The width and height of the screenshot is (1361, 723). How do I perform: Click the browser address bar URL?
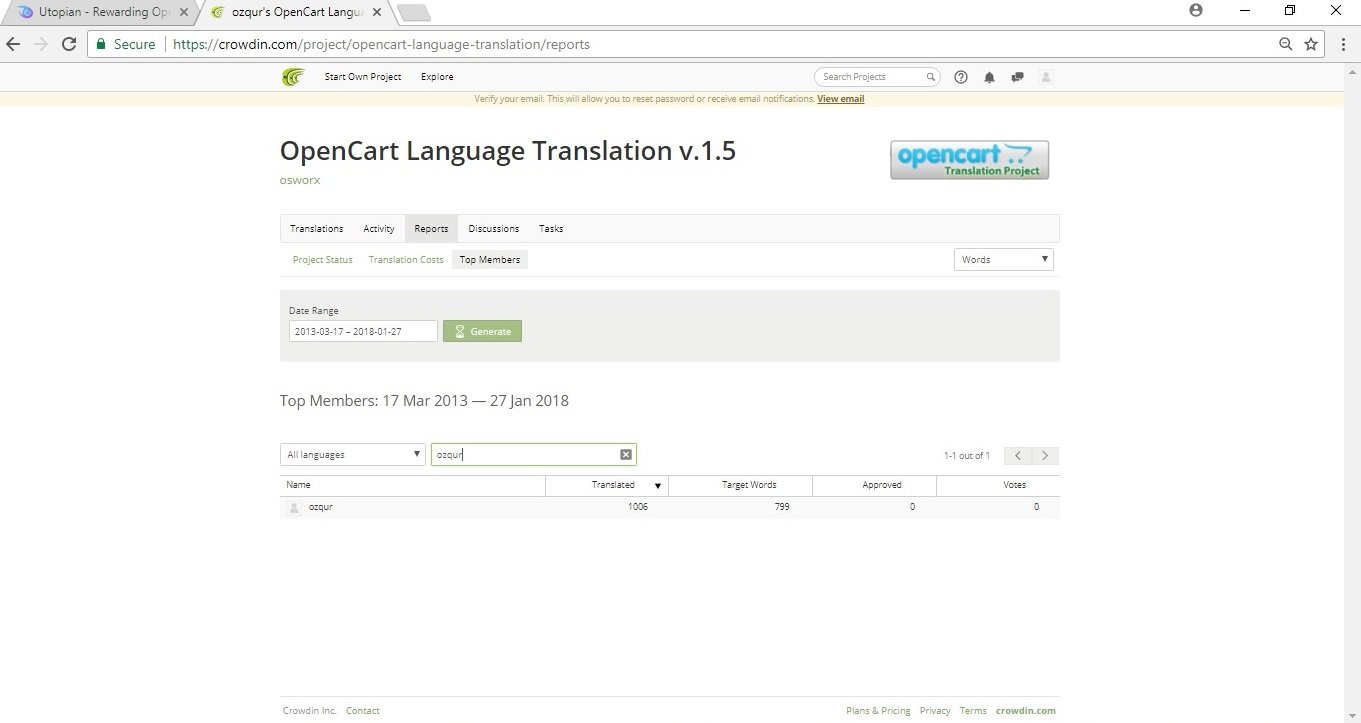pos(381,44)
